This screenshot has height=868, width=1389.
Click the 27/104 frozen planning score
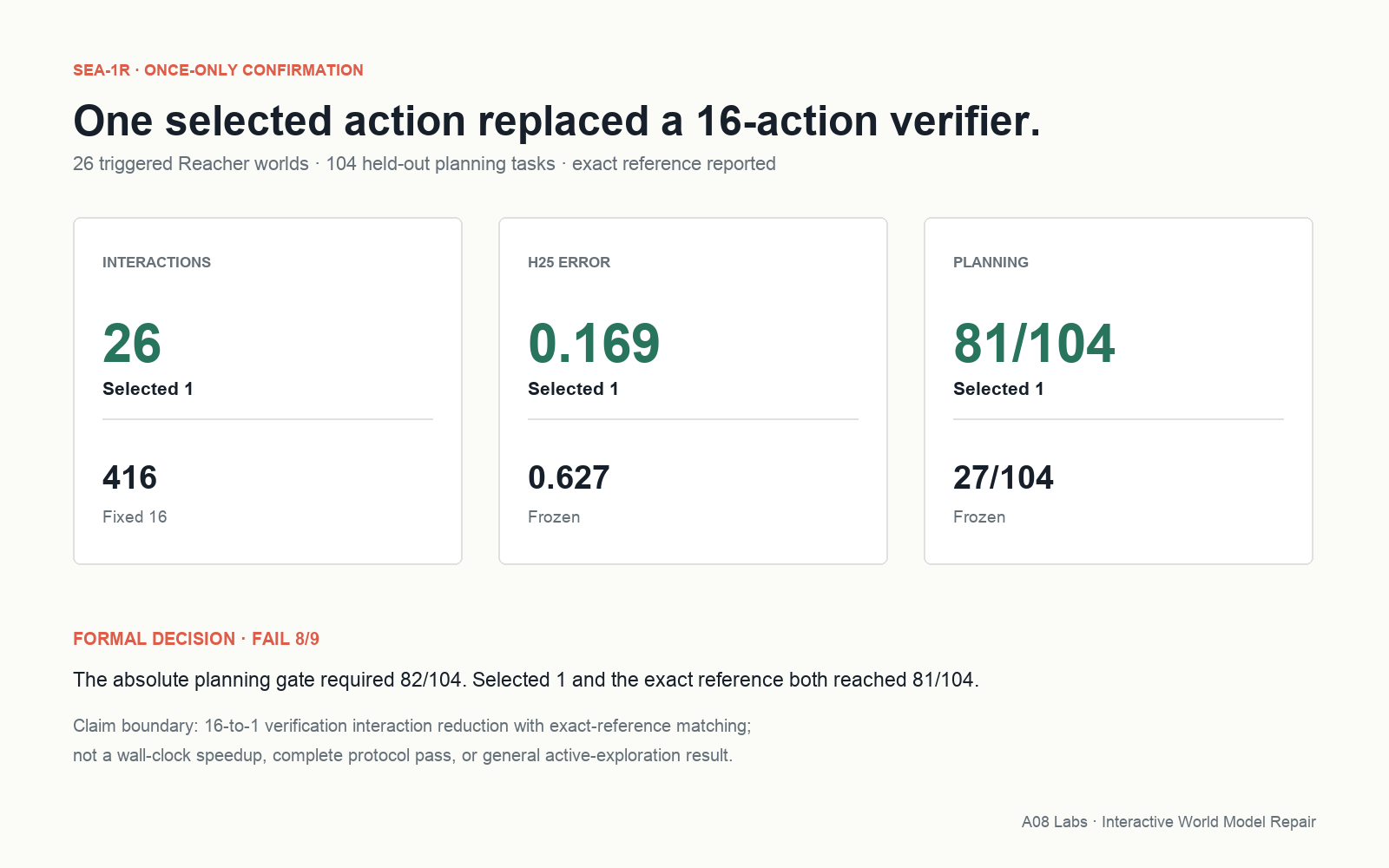pyautogui.click(x=1004, y=477)
